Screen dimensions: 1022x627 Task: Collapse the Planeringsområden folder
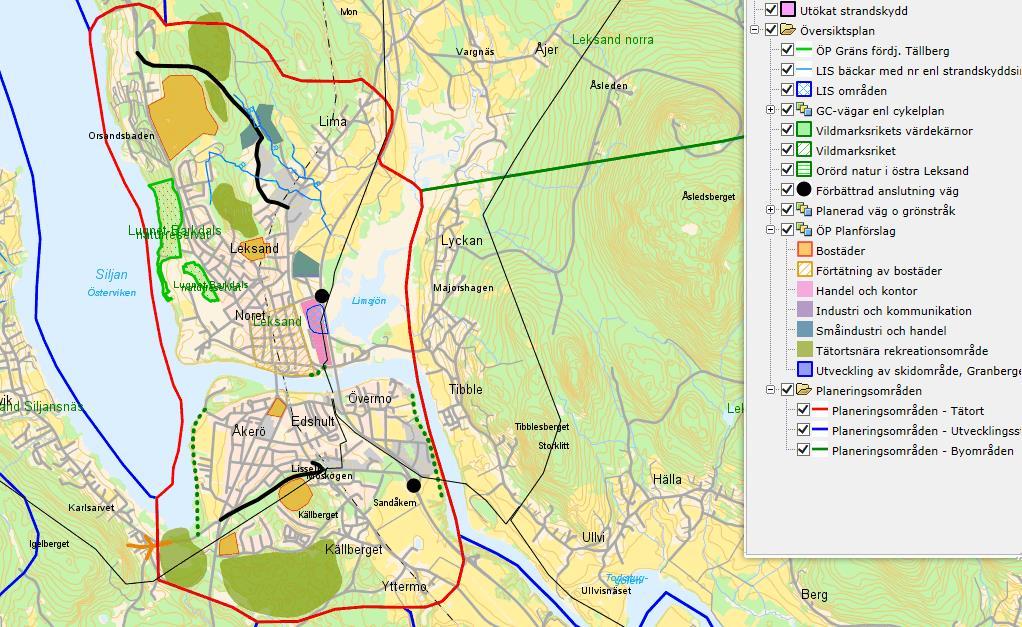pos(771,390)
